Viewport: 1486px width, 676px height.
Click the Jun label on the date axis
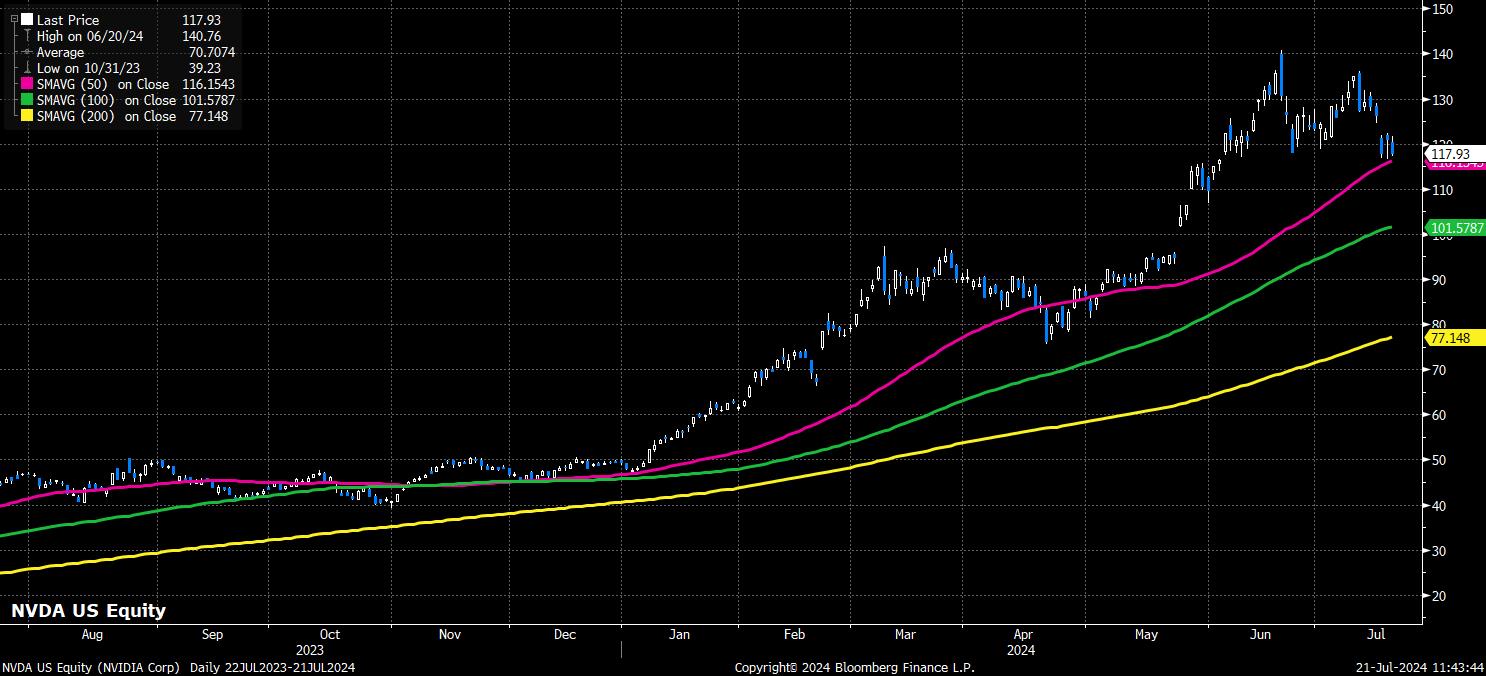[x=1262, y=634]
